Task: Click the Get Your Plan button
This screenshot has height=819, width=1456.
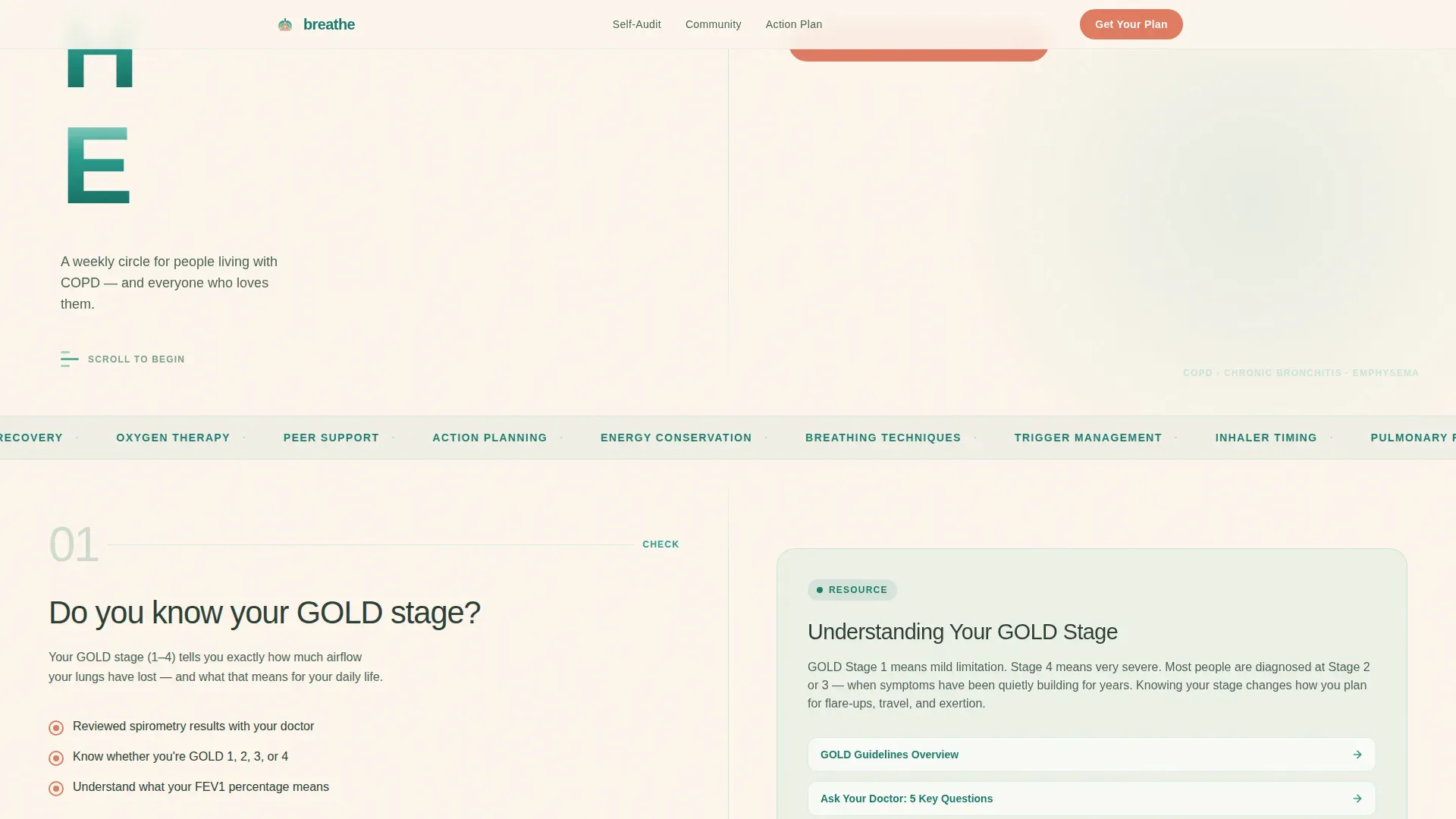Action: point(1131,24)
